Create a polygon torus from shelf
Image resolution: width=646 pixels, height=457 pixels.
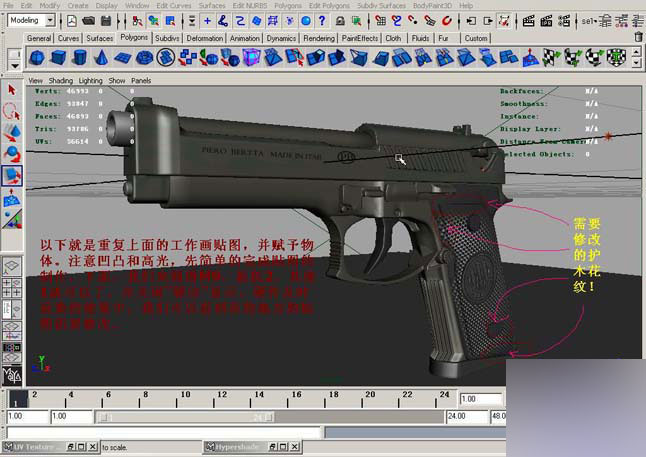144,58
